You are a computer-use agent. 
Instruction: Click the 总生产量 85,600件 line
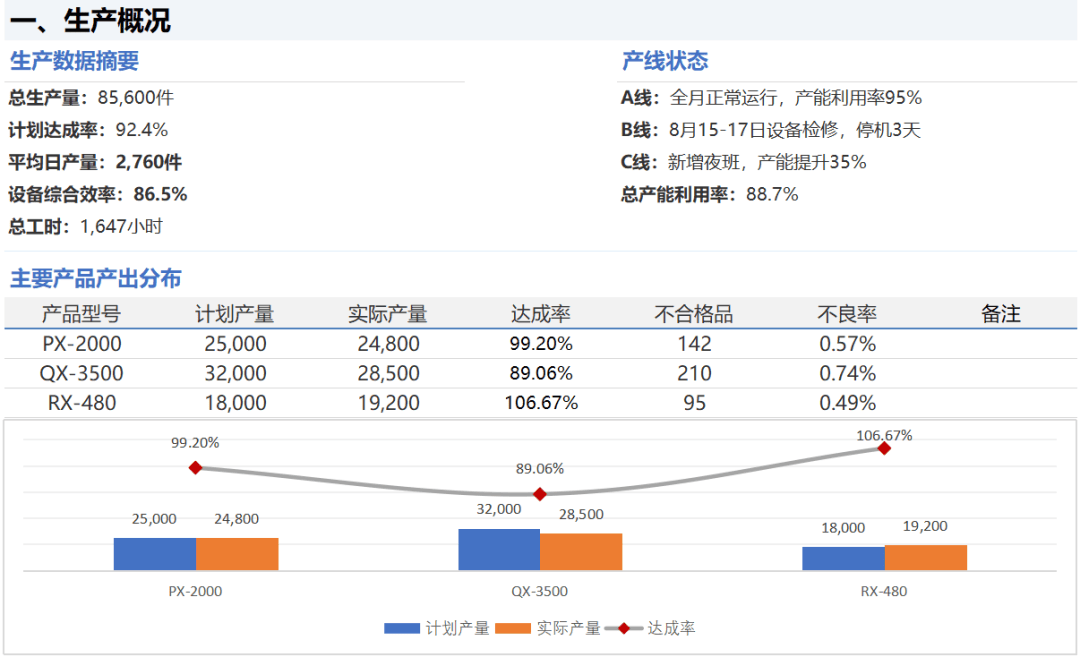(91, 98)
